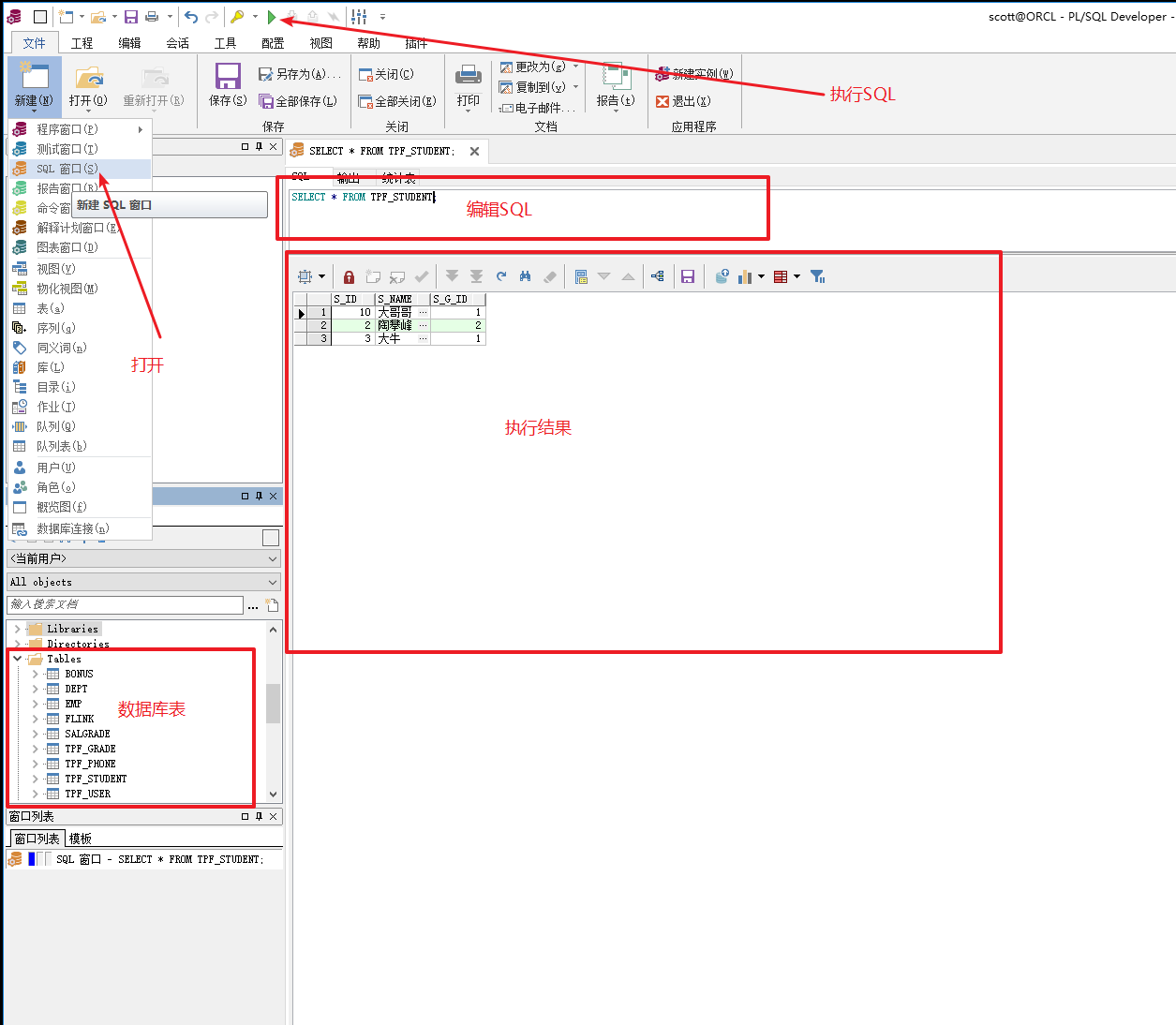The image size is (1176, 1025).
Task: Click the Linked query tree icon
Action: [x=658, y=276]
